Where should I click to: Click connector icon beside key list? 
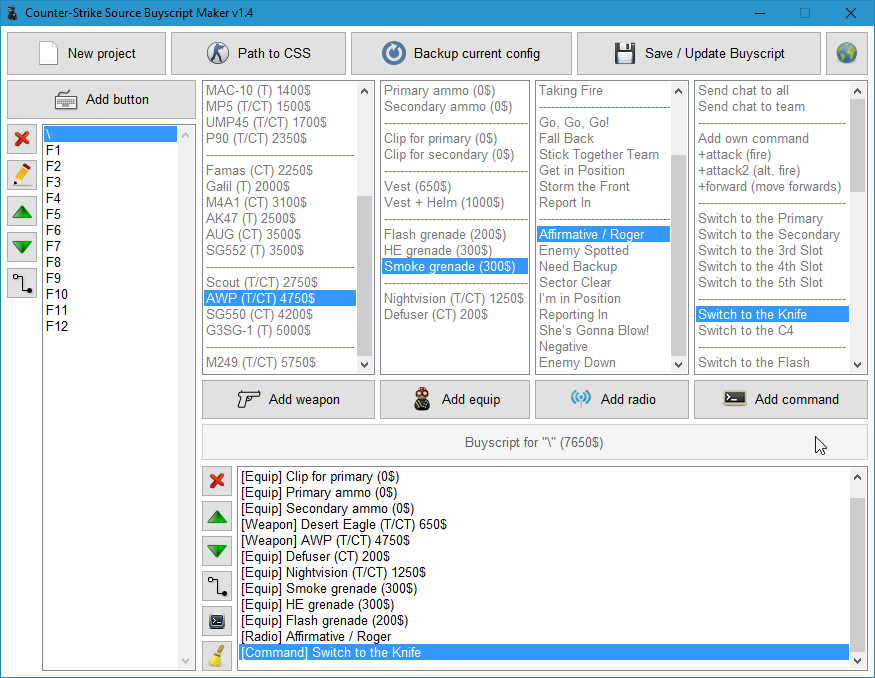pos(22,283)
